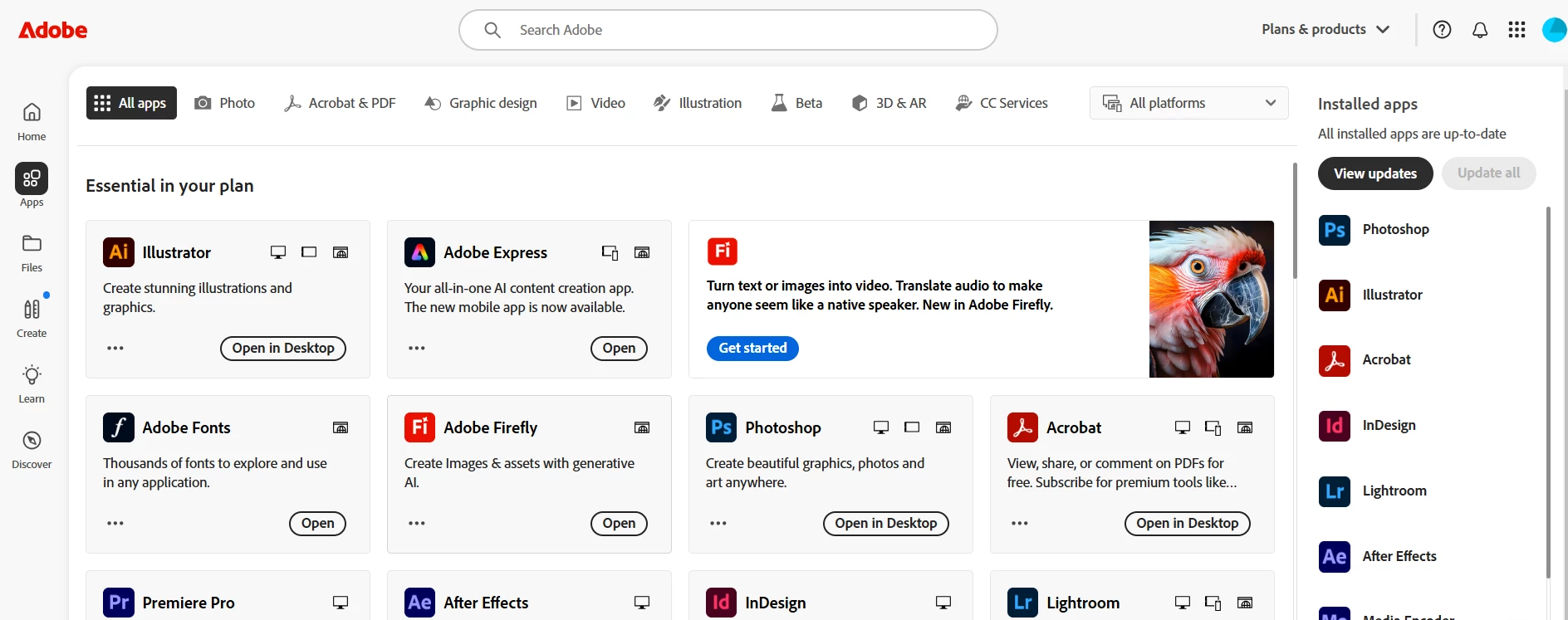Open more options for the Photoshop card
This screenshot has width=1568, height=620.
[718, 524]
